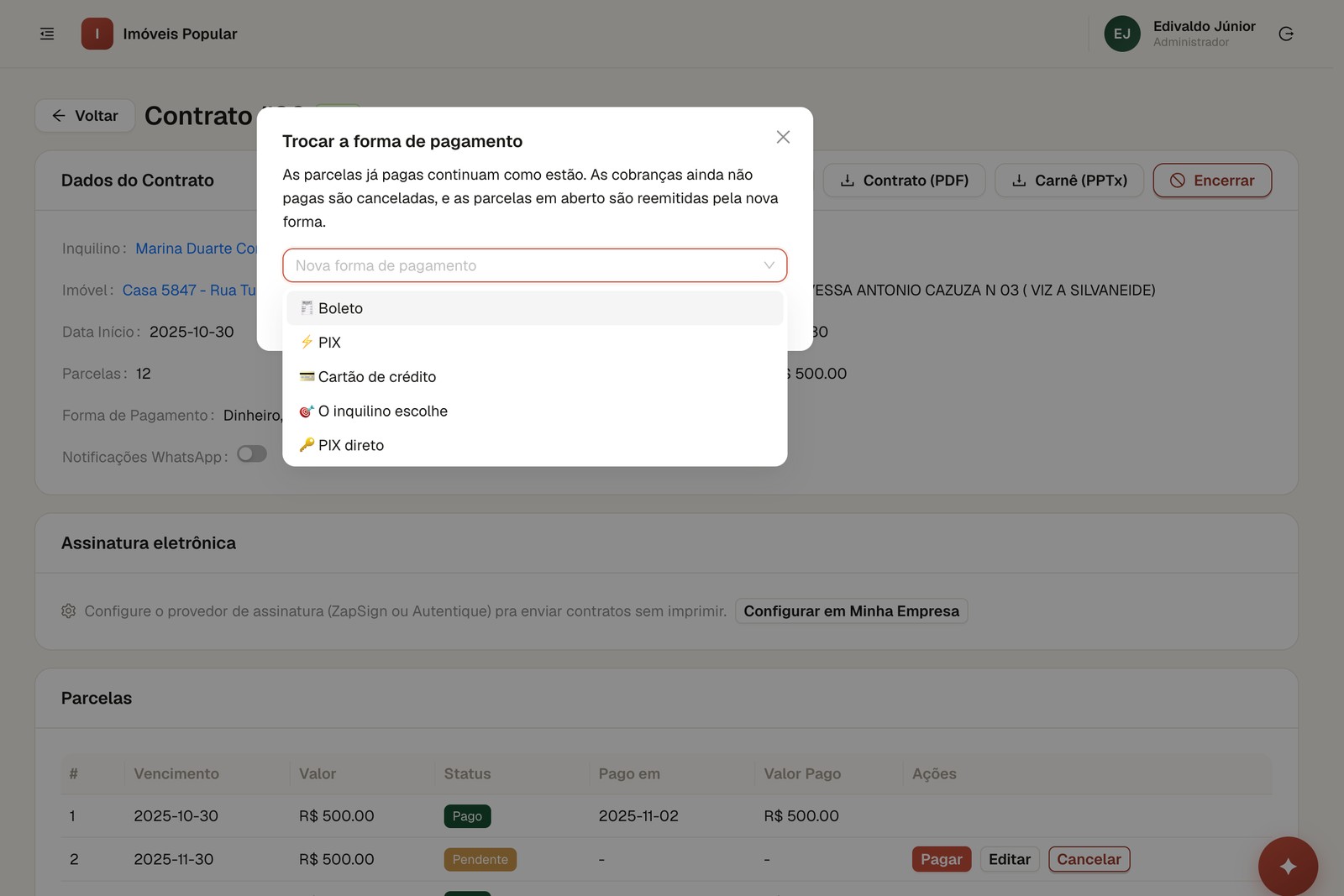
Task: Click Editar for installment 2
Action: tap(1010, 859)
